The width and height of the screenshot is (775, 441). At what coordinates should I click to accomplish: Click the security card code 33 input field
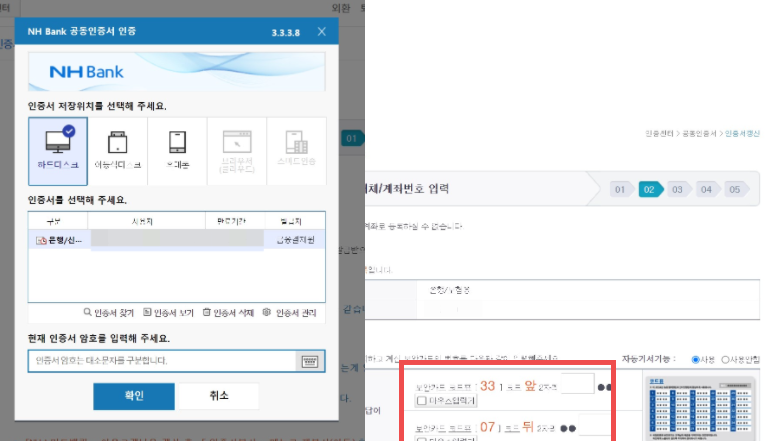[578, 384]
